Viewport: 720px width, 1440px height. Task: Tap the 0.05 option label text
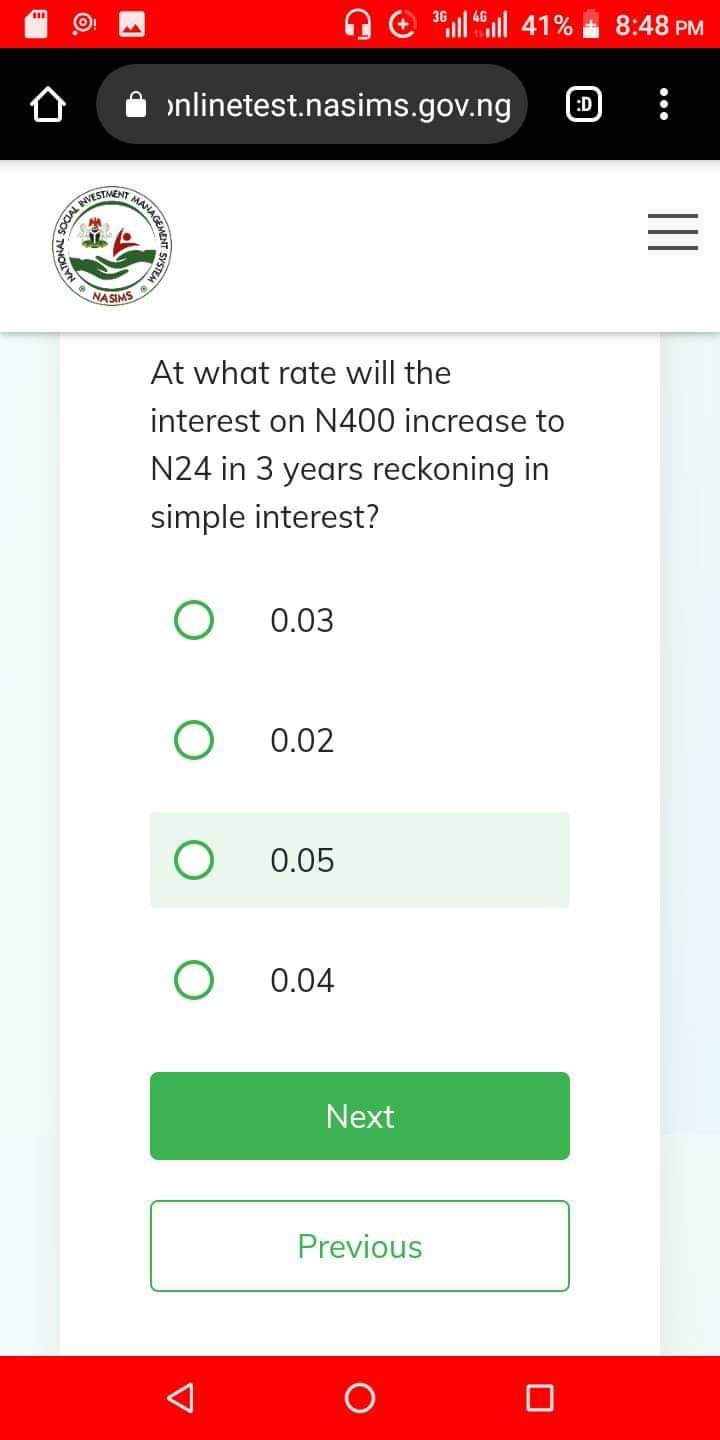tap(302, 860)
